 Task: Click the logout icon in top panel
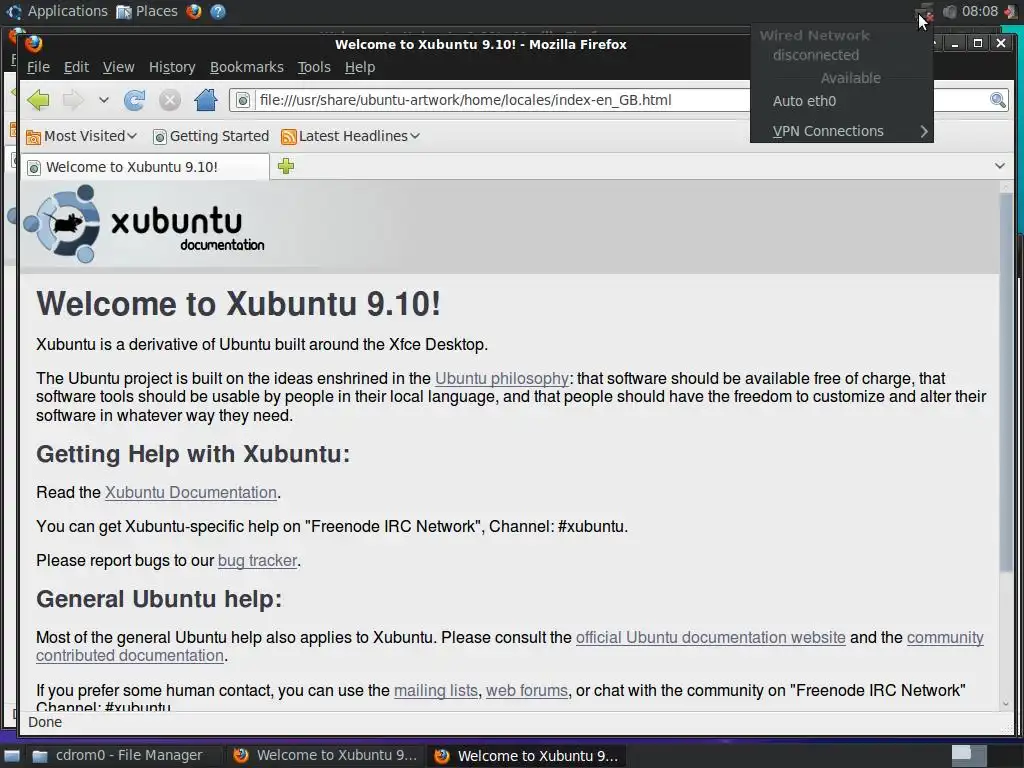tap(1011, 12)
